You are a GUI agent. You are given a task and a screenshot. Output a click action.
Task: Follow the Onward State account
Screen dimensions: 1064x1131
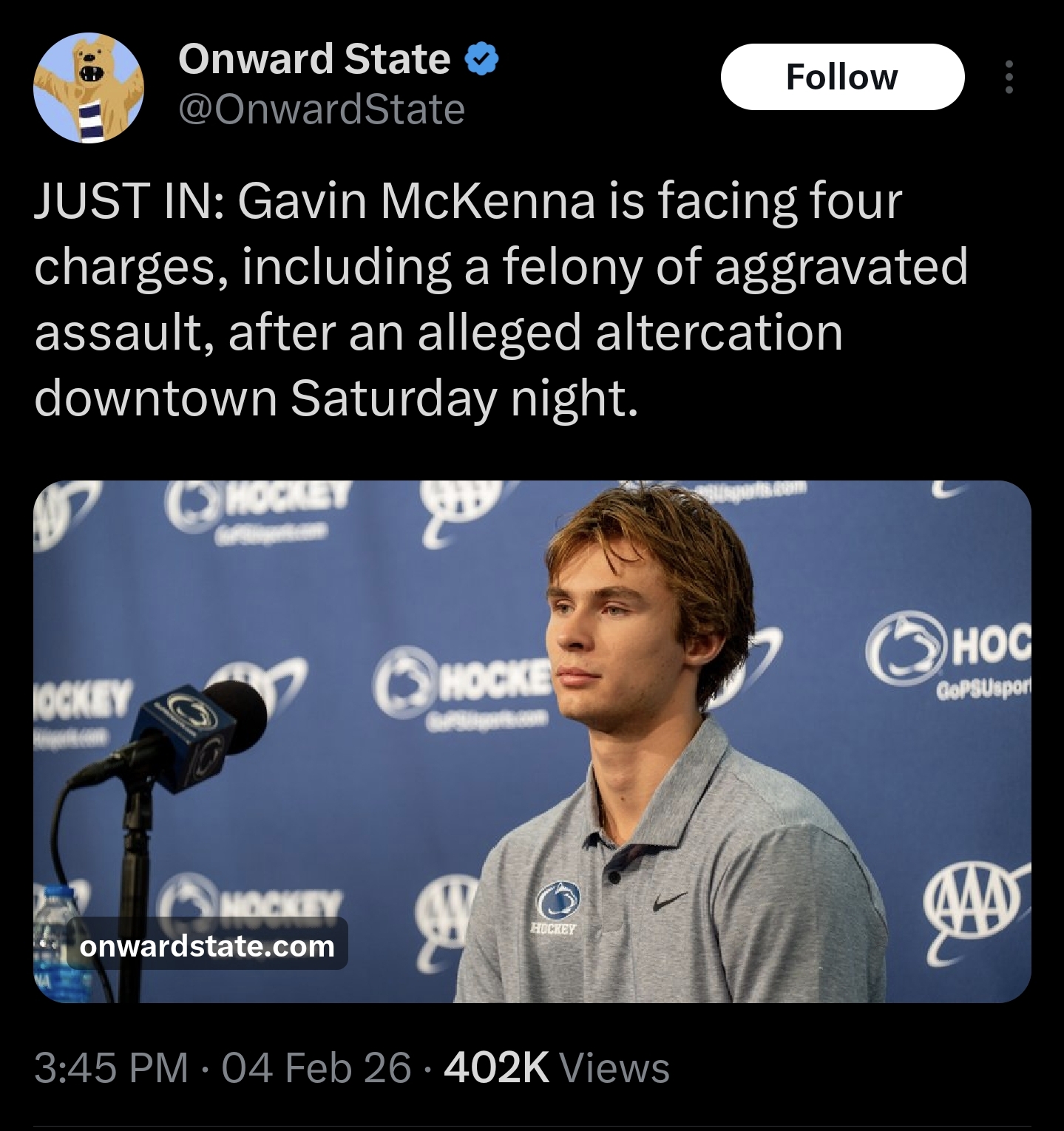click(x=842, y=77)
